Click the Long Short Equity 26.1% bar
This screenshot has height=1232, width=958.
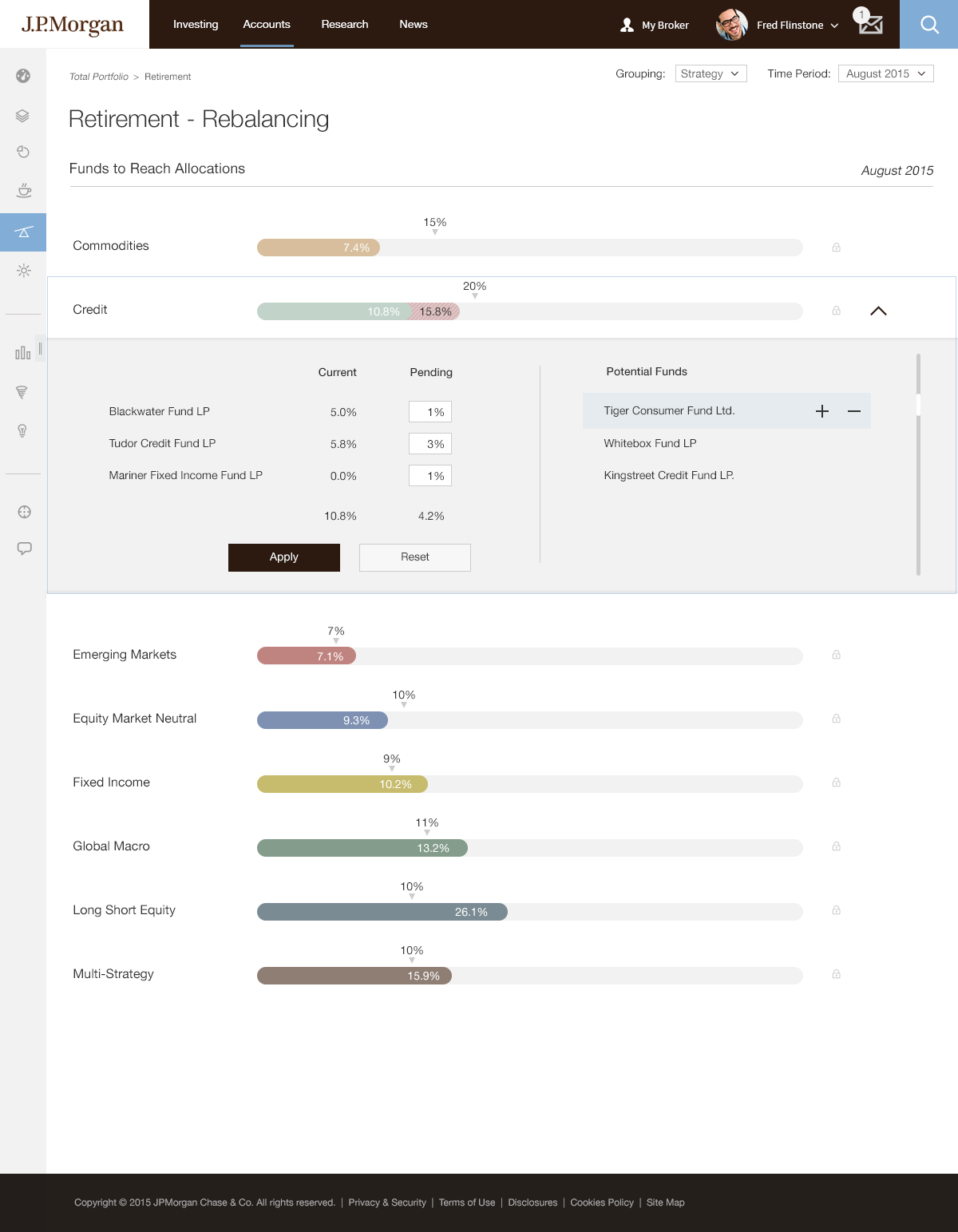pyautogui.click(x=382, y=912)
